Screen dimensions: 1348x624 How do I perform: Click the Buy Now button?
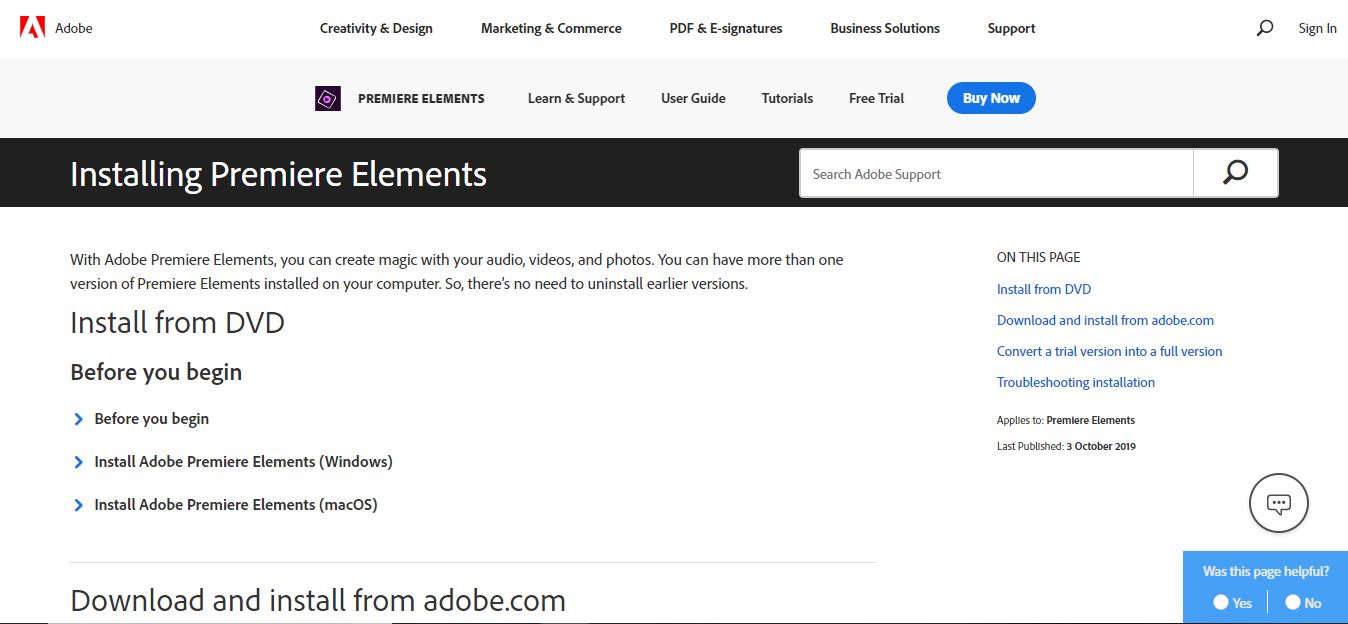click(x=990, y=98)
